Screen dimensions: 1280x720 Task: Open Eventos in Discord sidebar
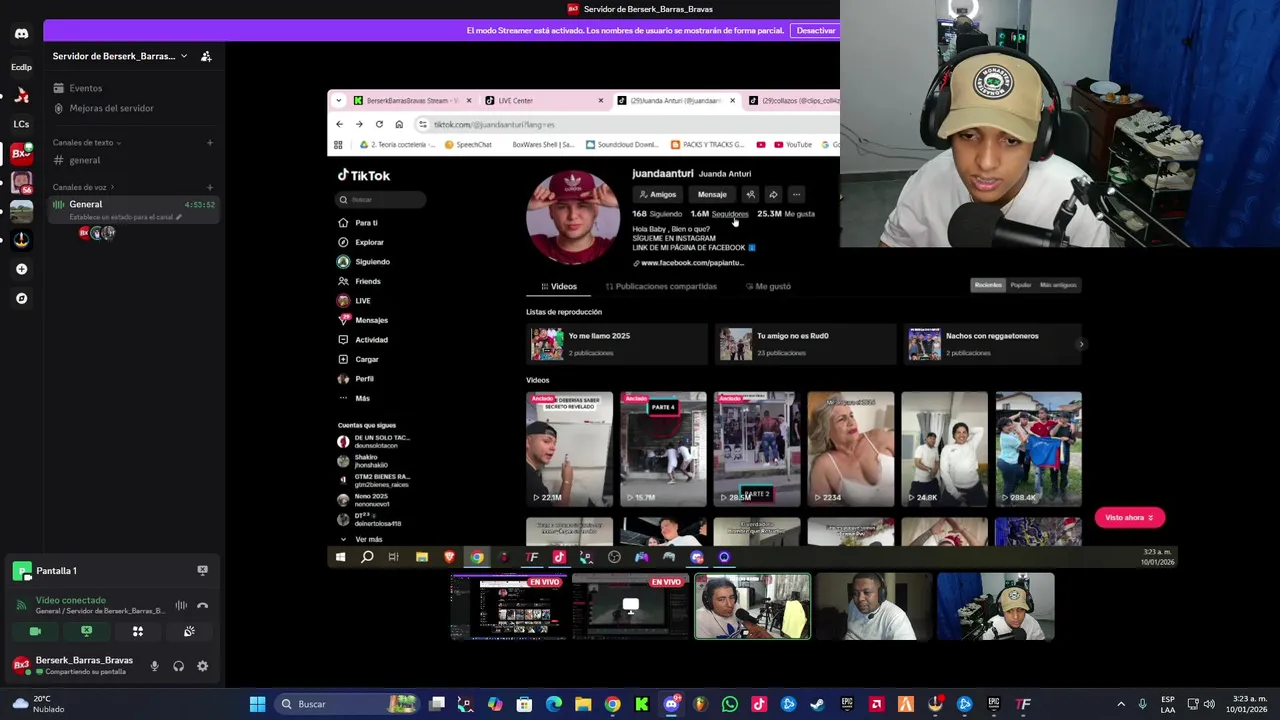pos(132,88)
